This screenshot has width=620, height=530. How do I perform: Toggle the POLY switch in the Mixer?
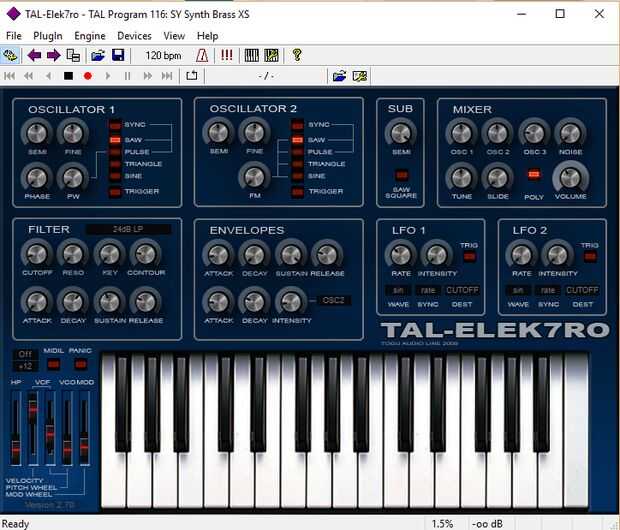[534, 174]
